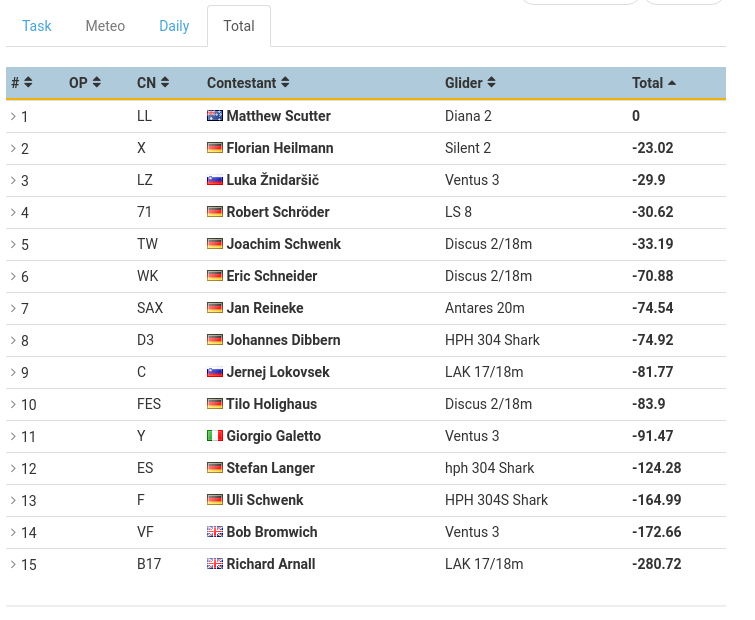Select contestant name Florian Heilmann
The width and height of the screenshot is (755, 620).
pos(280,148)
